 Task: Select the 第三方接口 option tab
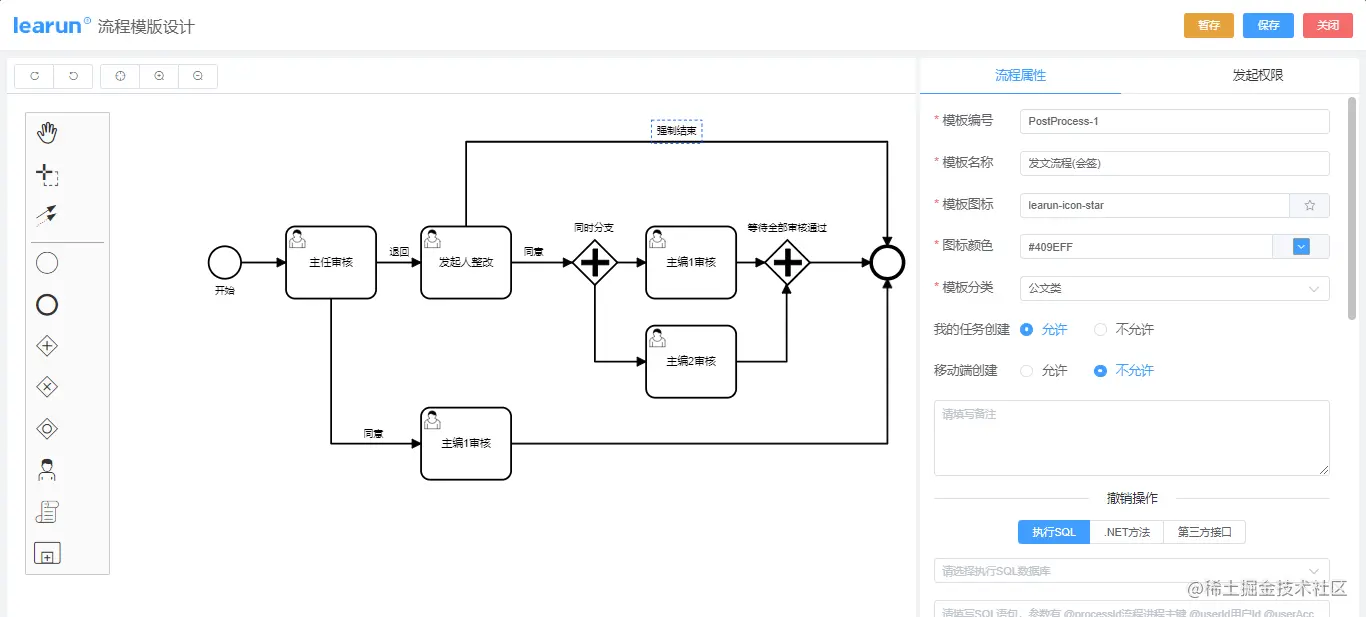point(1205,532)
